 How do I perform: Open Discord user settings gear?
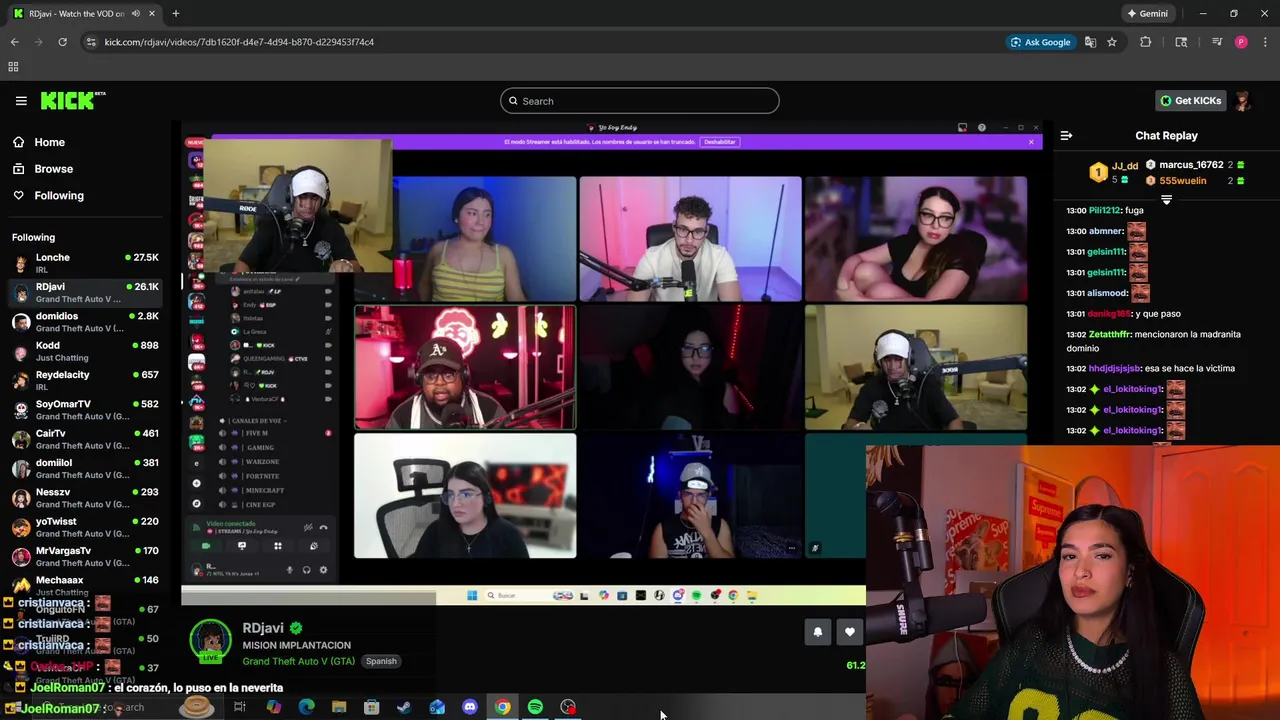[322, 570]
